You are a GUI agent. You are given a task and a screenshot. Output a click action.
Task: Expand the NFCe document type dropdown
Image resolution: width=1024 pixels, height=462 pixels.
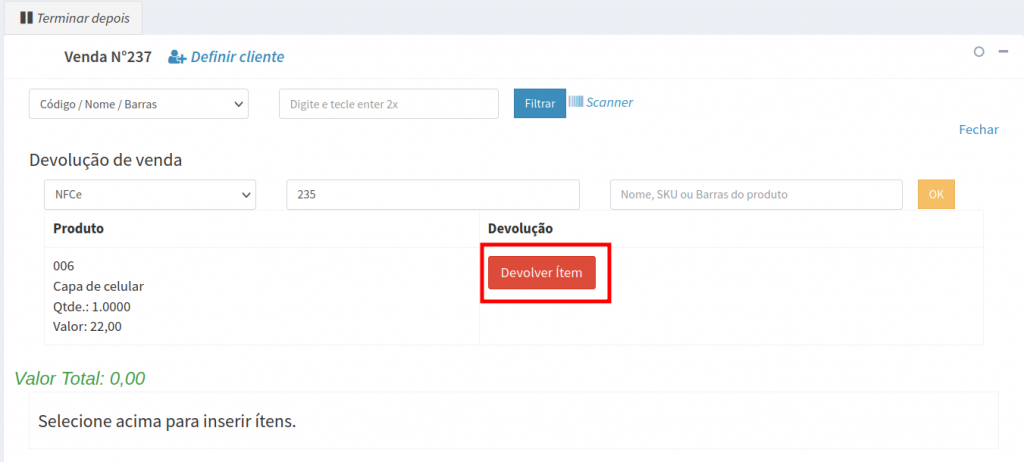[x=150, y=194]
